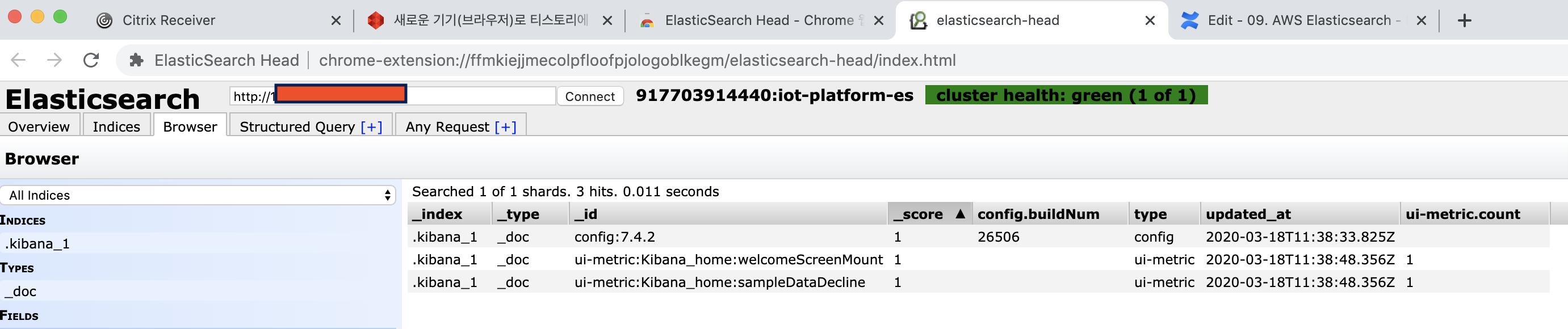Sort by config.buildNum column header
The width and height of the screenshot is (1568, 329).
click(x=1050, y=213)
